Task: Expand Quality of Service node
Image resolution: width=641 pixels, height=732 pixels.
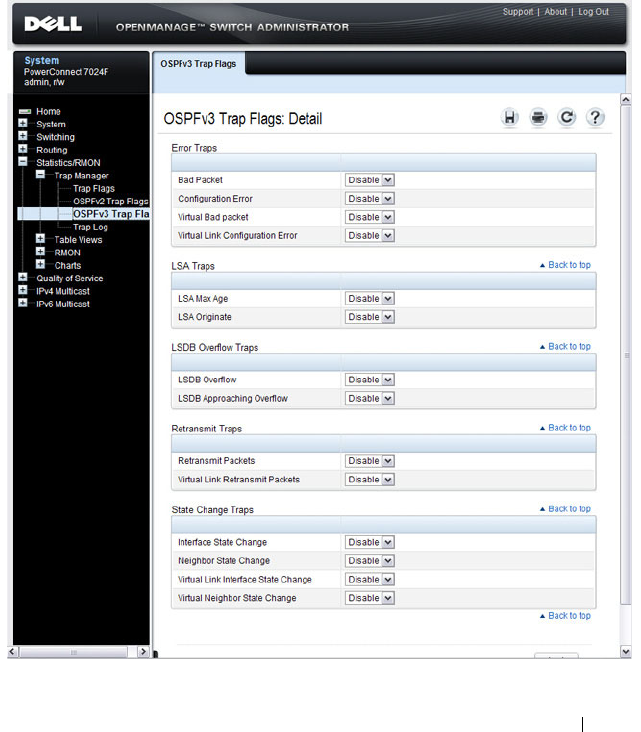Action: tap(22, 277)
